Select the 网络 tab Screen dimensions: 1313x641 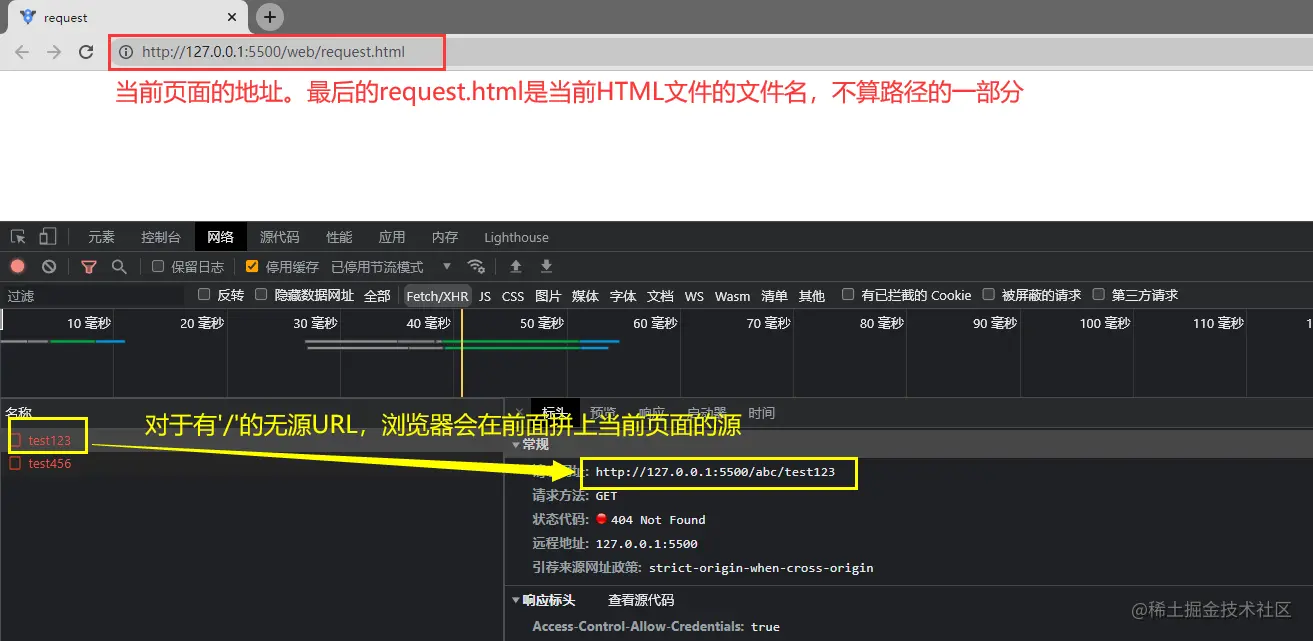(220, 237)
